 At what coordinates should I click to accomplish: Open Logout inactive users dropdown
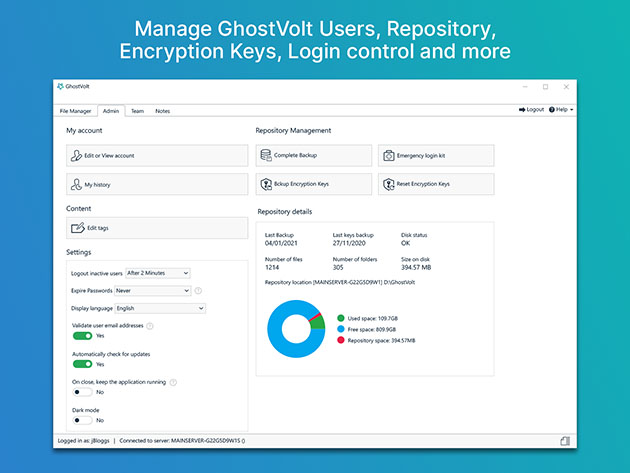pos(158,273)
